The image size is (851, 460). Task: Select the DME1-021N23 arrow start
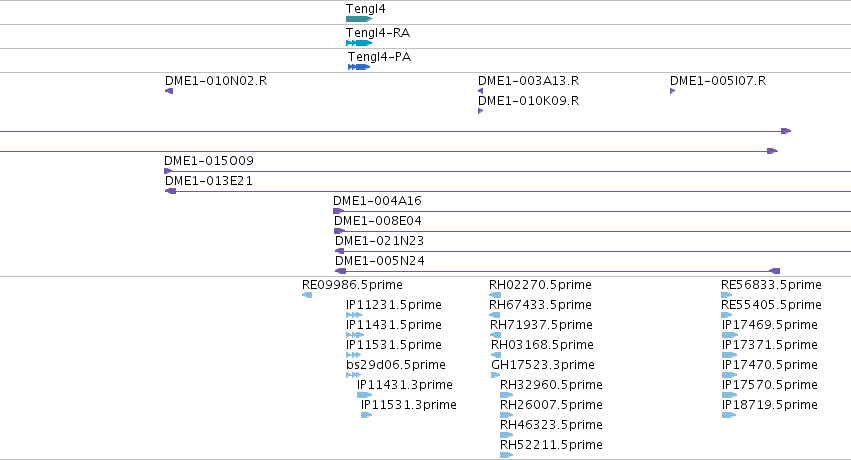pos(340,251)
